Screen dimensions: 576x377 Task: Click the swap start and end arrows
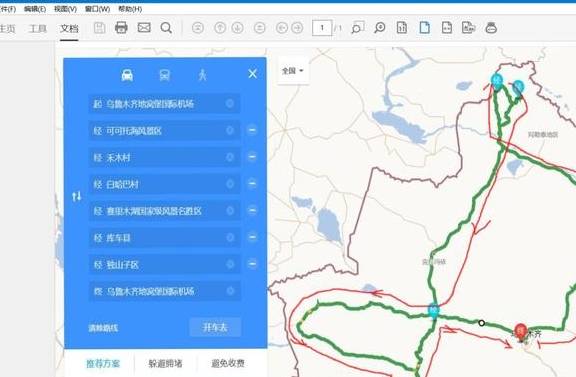pyautogui.click(x=77, y=197)
